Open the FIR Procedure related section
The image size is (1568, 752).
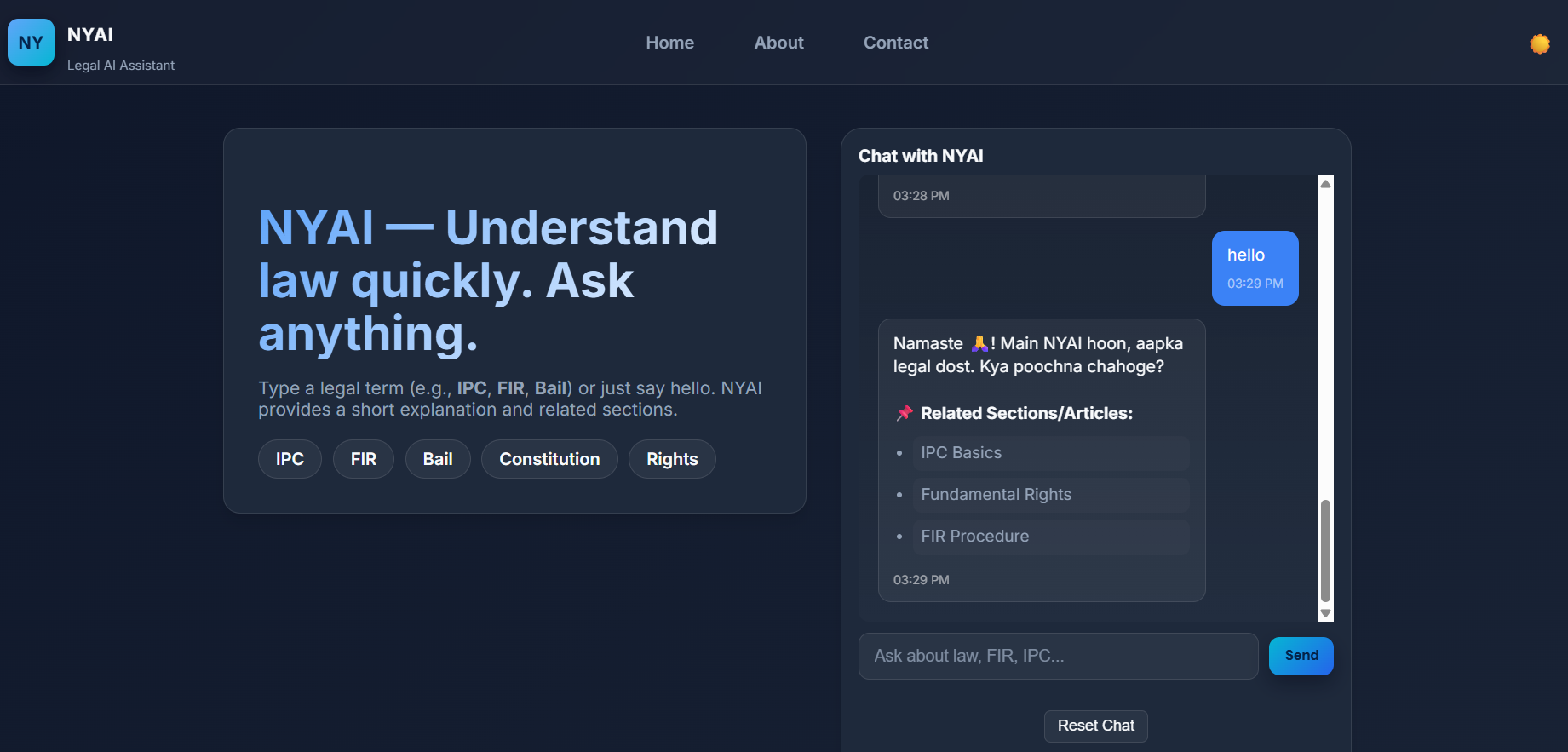click(x=1051, y=537)
